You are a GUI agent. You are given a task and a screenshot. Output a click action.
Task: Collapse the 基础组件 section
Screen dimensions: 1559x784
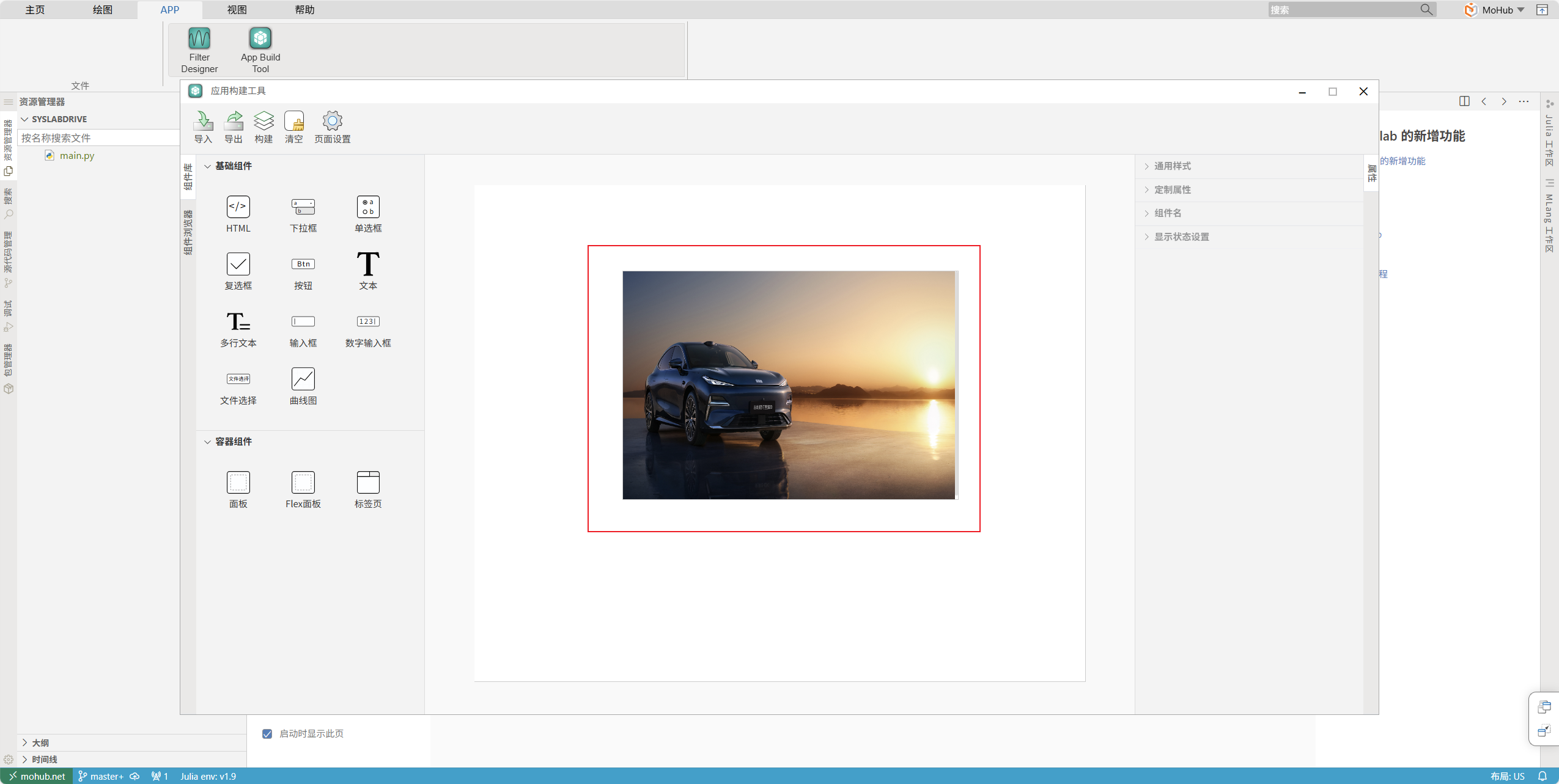pos(208,166)
